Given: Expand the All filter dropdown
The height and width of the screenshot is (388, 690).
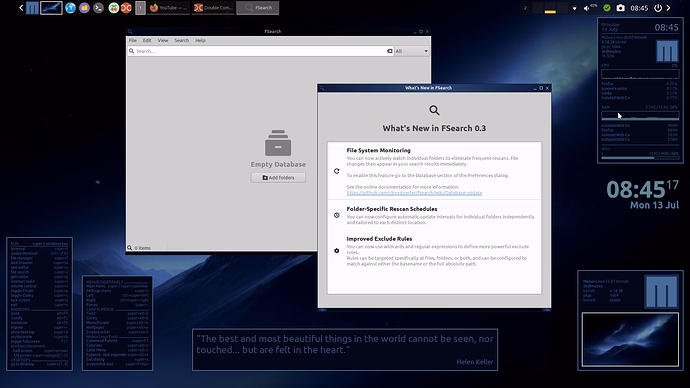Looking at the screenshot, I should [411, 51].
